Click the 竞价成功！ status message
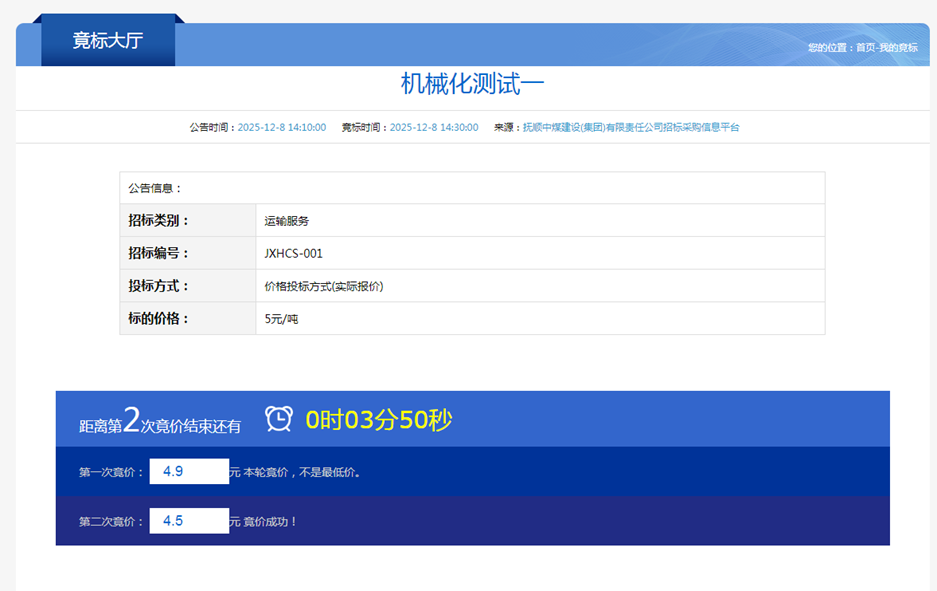 (x=270, y=522)
